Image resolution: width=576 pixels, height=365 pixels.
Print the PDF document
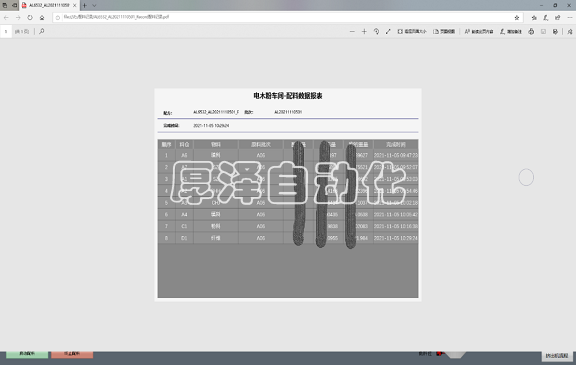pos(531,32)
